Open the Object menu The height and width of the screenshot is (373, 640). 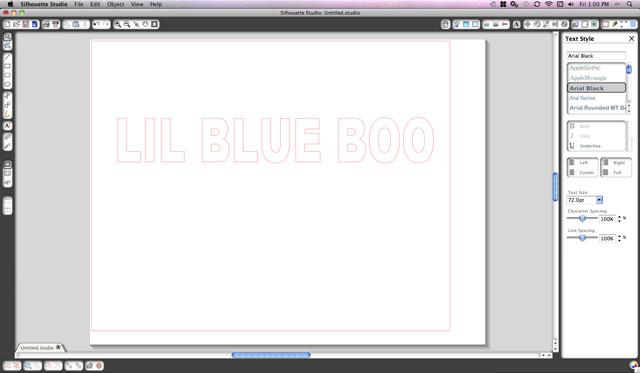point(116,4)
